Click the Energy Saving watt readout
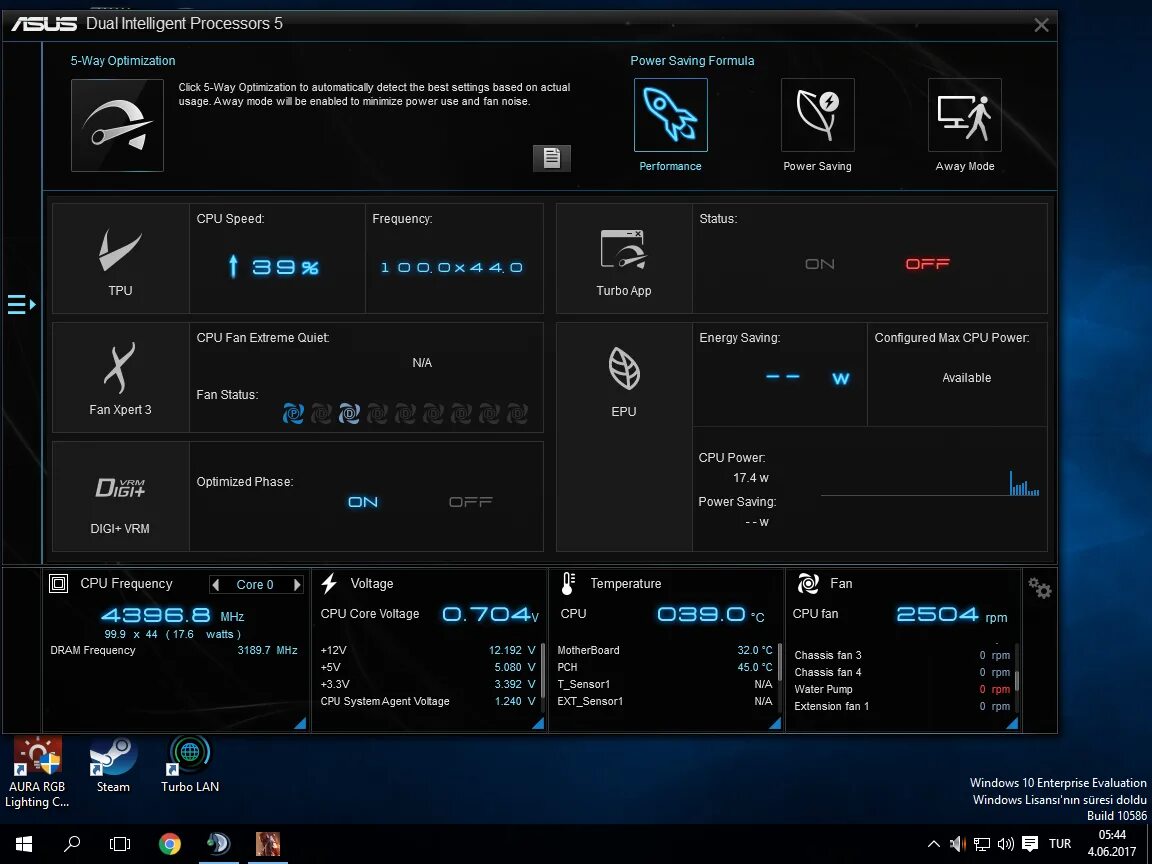 [x=807, y=378]
